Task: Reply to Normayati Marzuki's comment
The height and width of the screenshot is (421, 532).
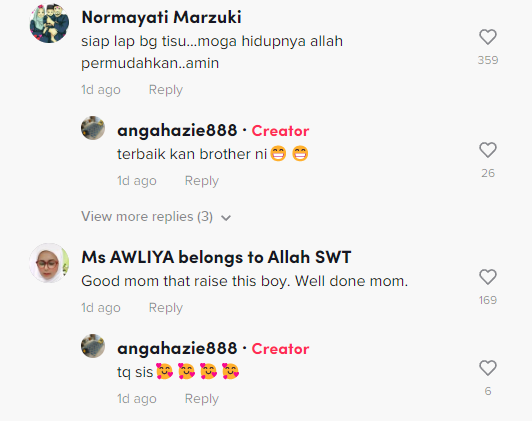Action: click(166, 90)
